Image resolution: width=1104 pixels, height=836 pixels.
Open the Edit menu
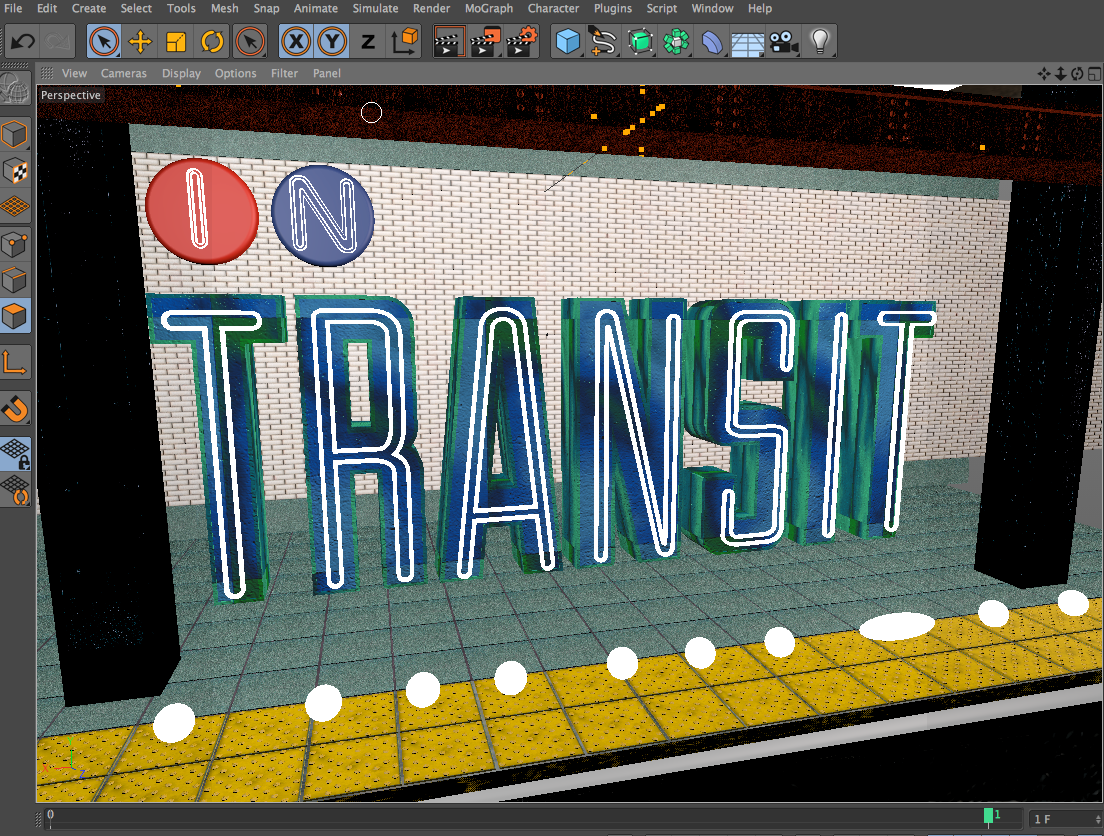[x=47, y=8]
